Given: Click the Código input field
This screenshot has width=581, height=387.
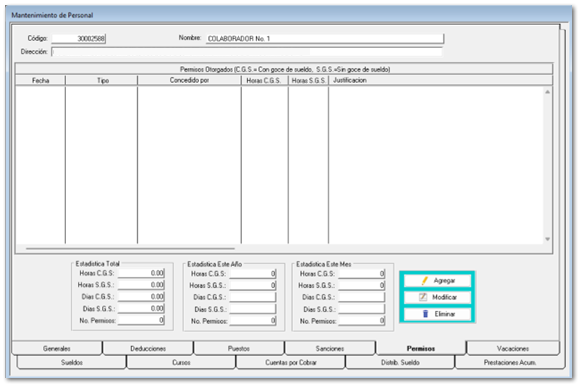Looking at the screenshot, I should point(79,39).
